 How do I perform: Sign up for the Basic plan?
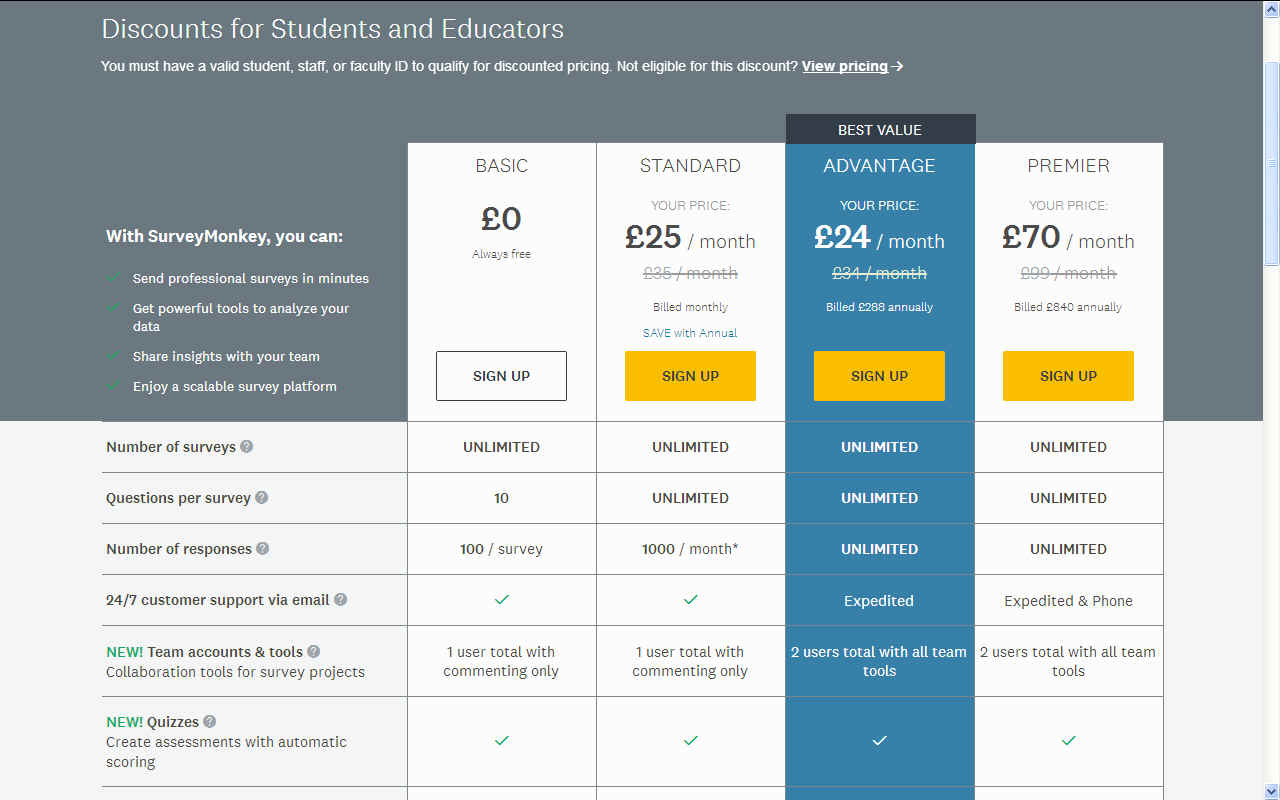pyautogui.click(x=501, y=376)
